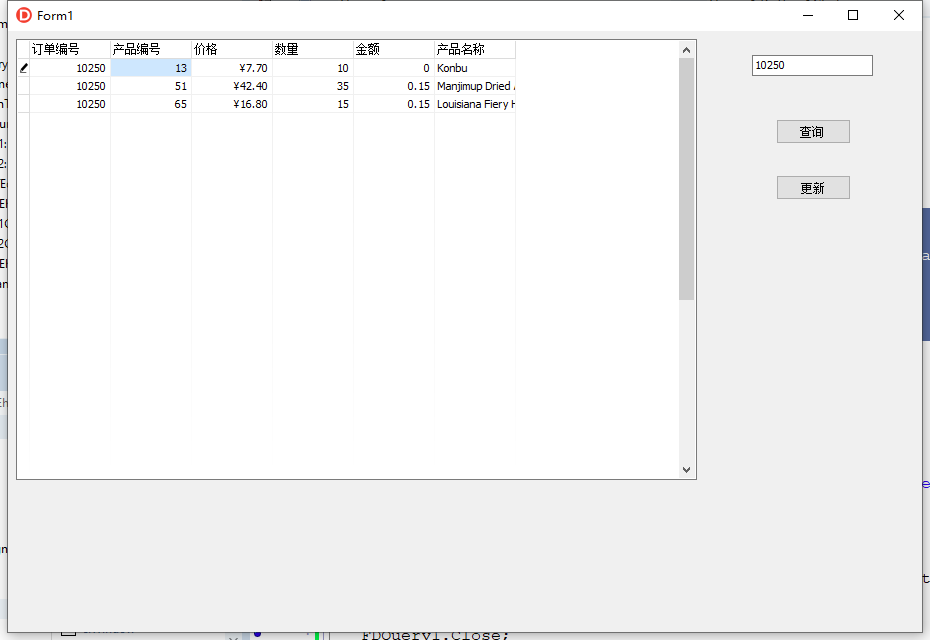Image resolution: width=930 pixels, height=640 pixels.
Task: Click the grid scrollbar down arrow
Action: [x=686, y=469]
